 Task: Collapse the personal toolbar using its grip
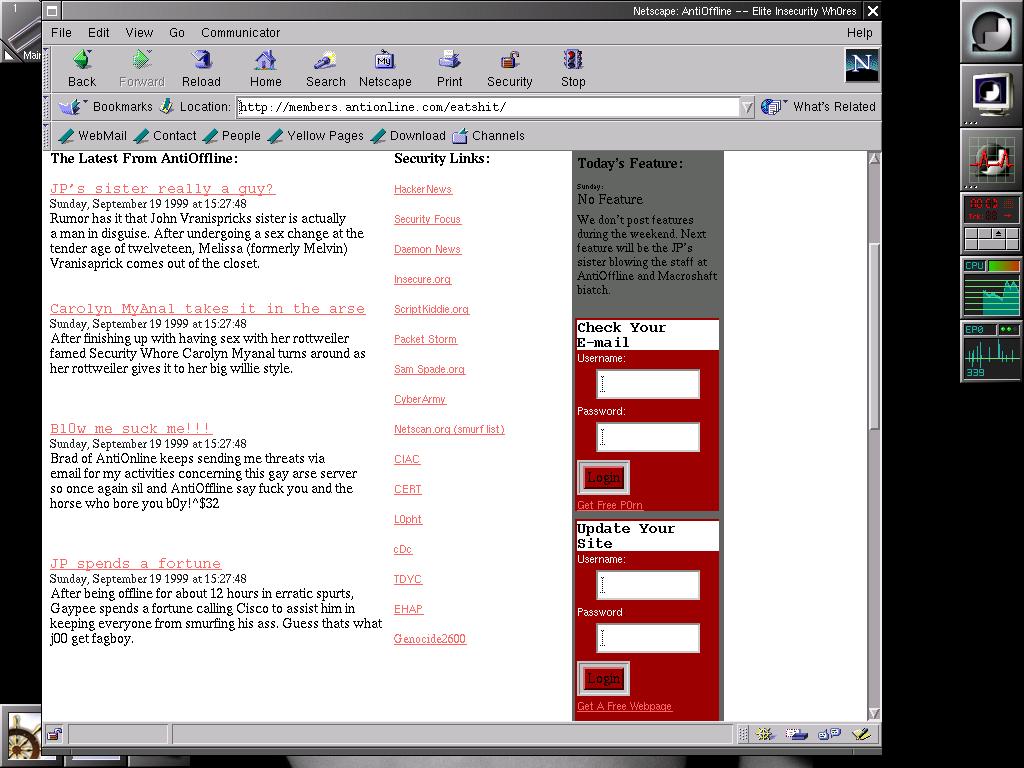[49, 136]
